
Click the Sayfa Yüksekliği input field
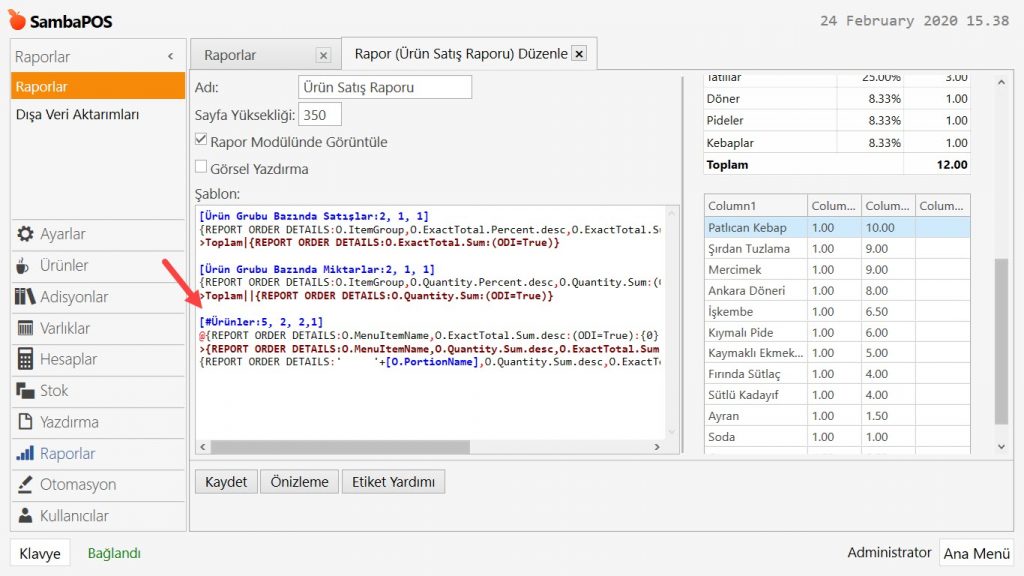tap(320, 115)
